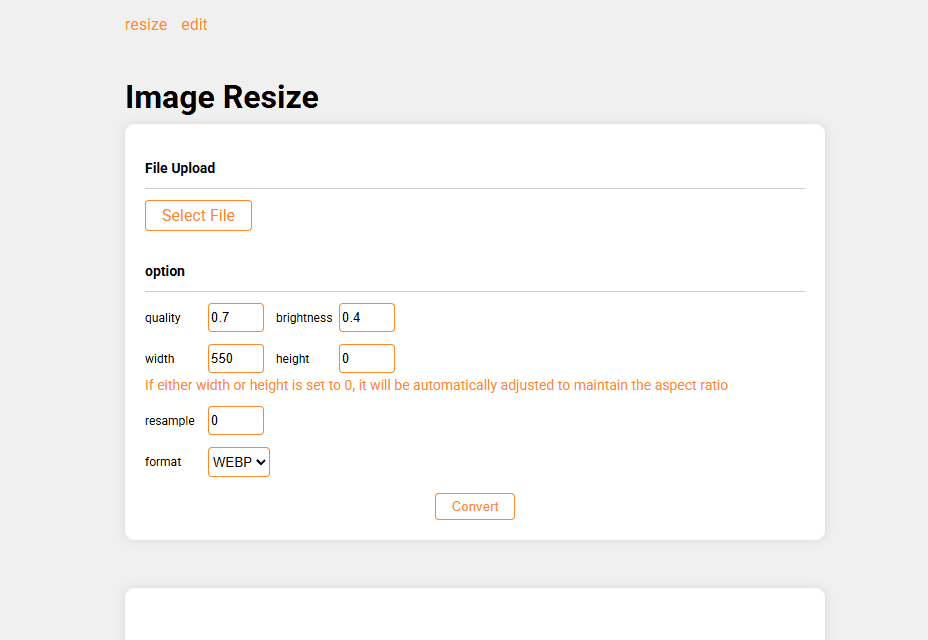Focus the resample input field

tap(236, 421)
